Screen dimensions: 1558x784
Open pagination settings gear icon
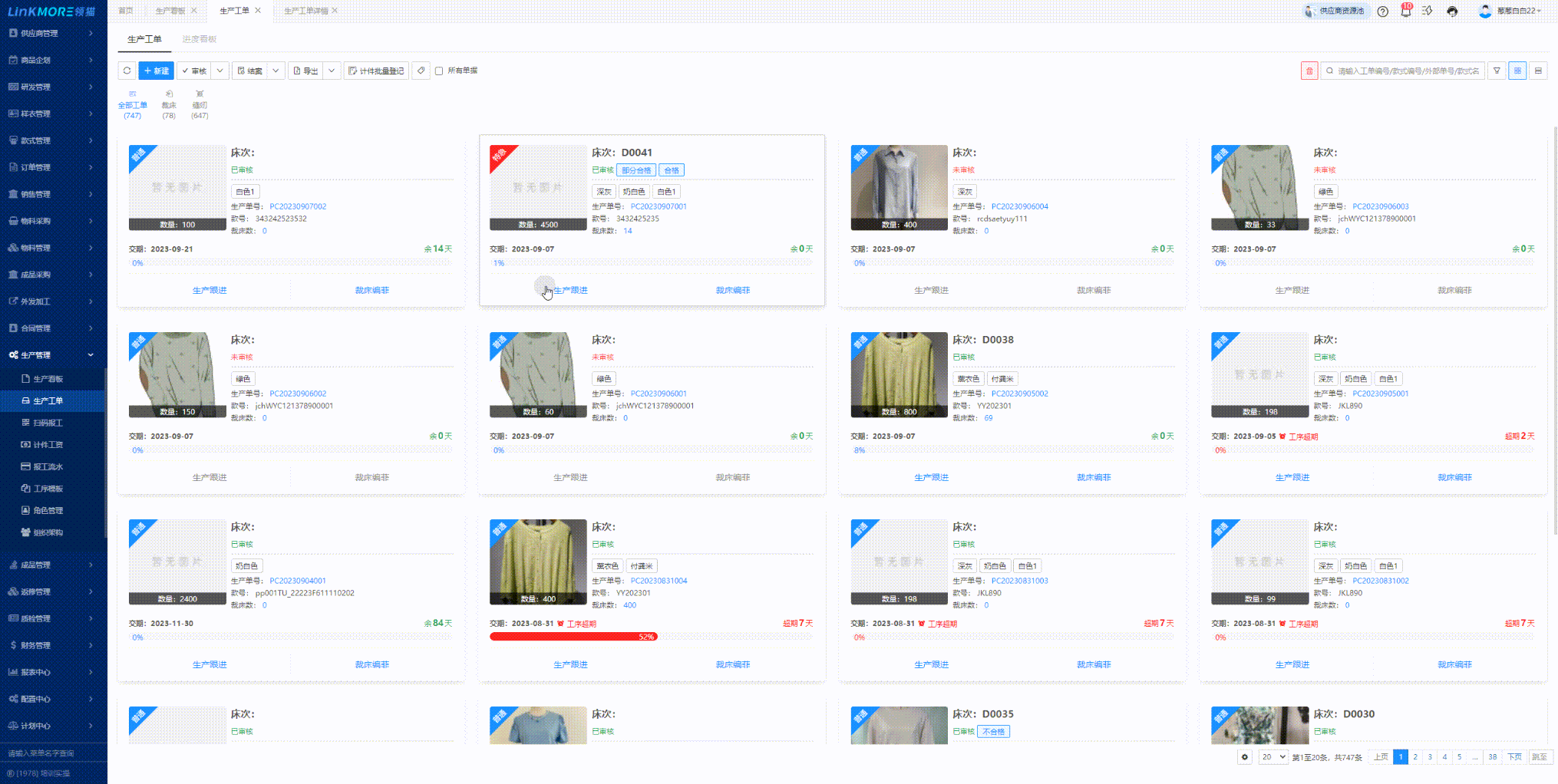tap(1244, 757)
